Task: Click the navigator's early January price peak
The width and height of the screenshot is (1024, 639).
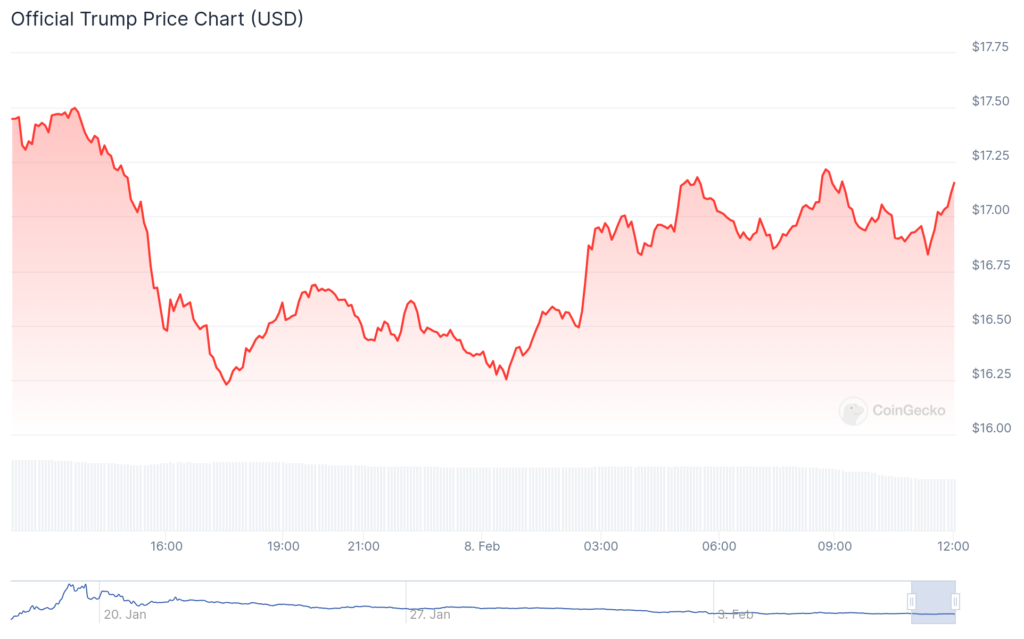Action: tap(72, 586)
